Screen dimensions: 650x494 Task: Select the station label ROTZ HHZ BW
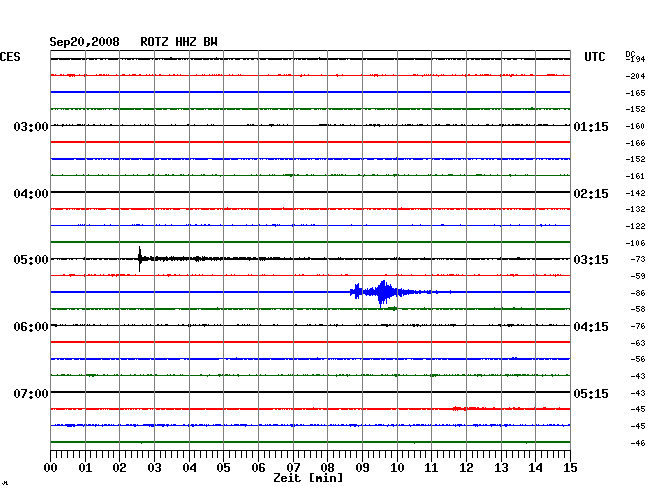click(x=179, y=42)
